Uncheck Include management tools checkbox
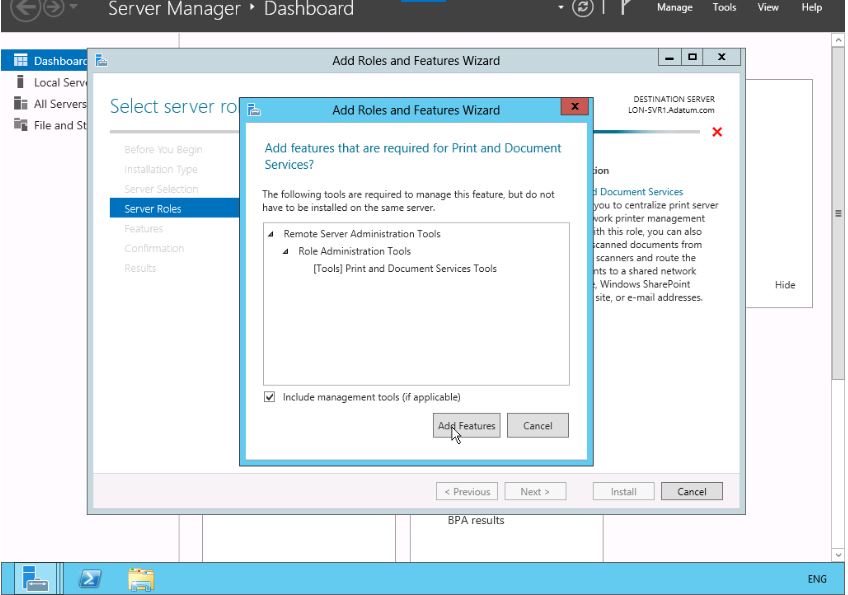The image size is (848, 595). pyautogui.click(x=269, y=397)
